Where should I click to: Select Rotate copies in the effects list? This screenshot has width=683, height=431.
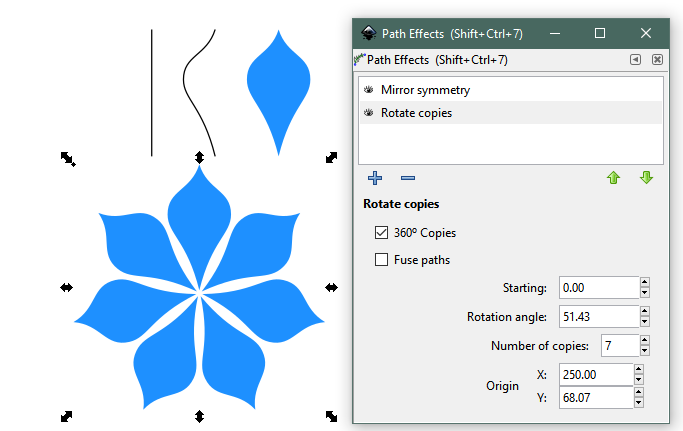pyautogui.click(x=416, y=113)
